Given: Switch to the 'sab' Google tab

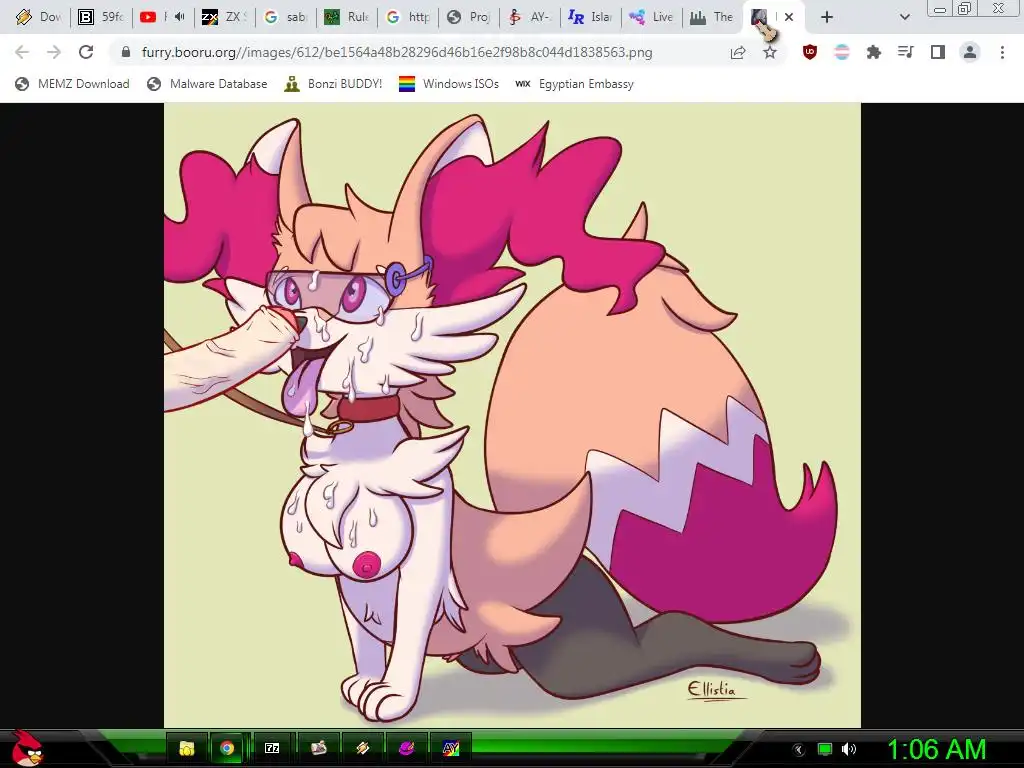Looking at the screenshot, I should (x=286, y=17).
